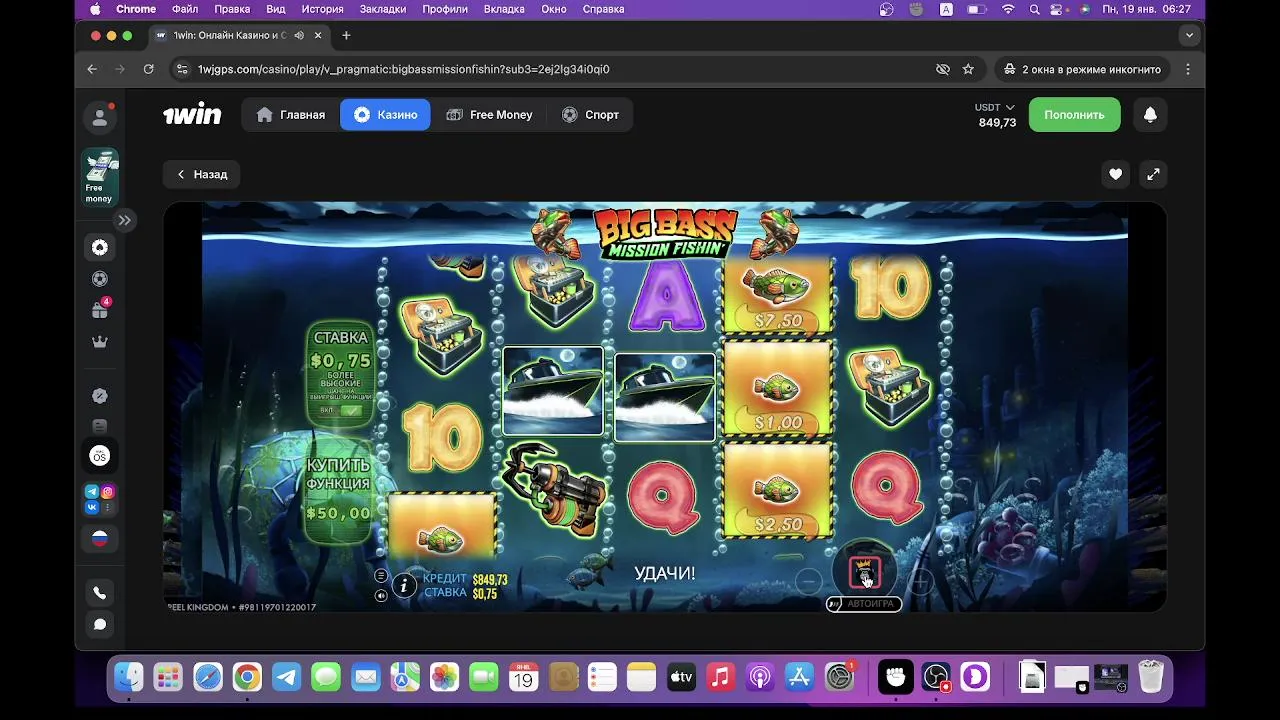Toggle the Автоигра autoplay button
Image resolution: width=1280 pixels, height=720 pixels.
click(x=864, y=604)
